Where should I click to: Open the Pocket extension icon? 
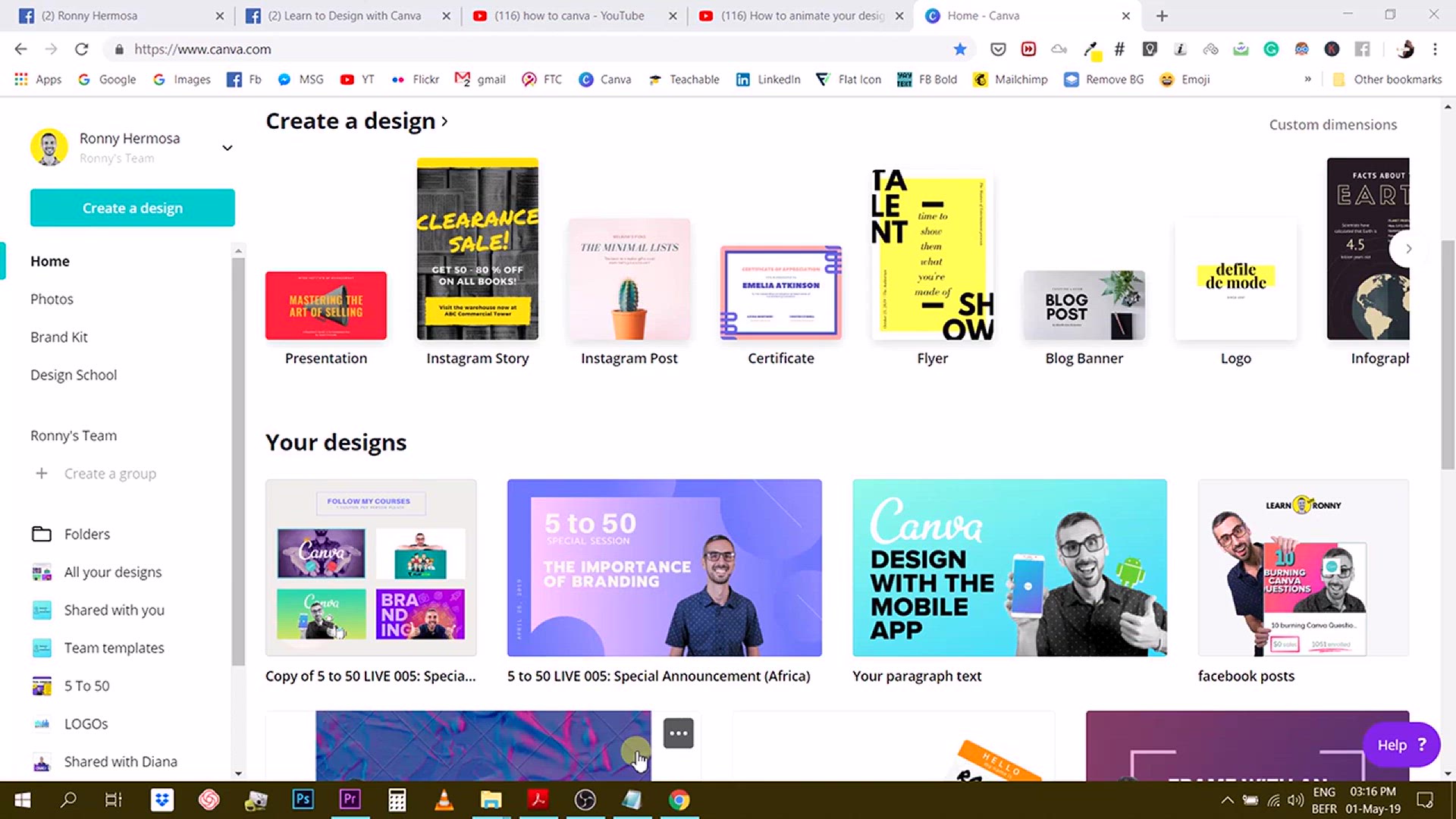pyautogui.click(x=998, y=49)
